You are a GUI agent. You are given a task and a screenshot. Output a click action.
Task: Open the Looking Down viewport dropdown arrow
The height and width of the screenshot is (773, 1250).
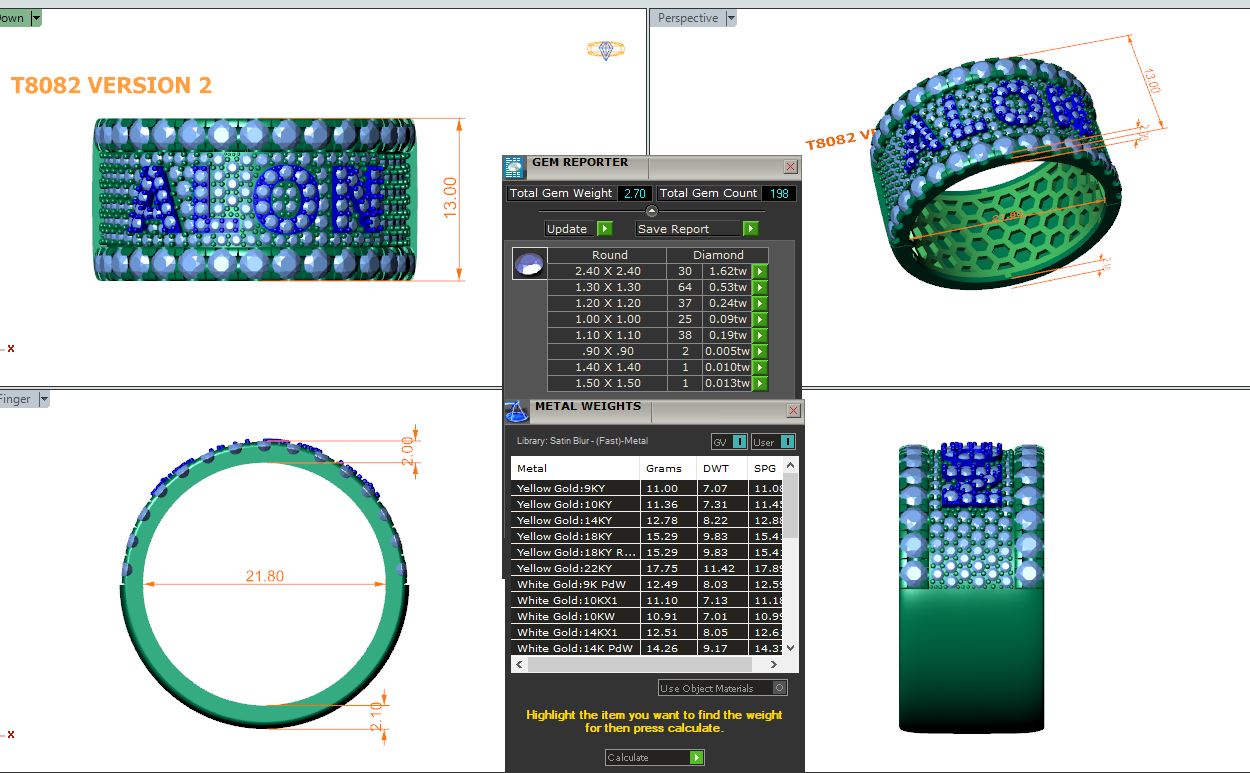pos(37,18)
